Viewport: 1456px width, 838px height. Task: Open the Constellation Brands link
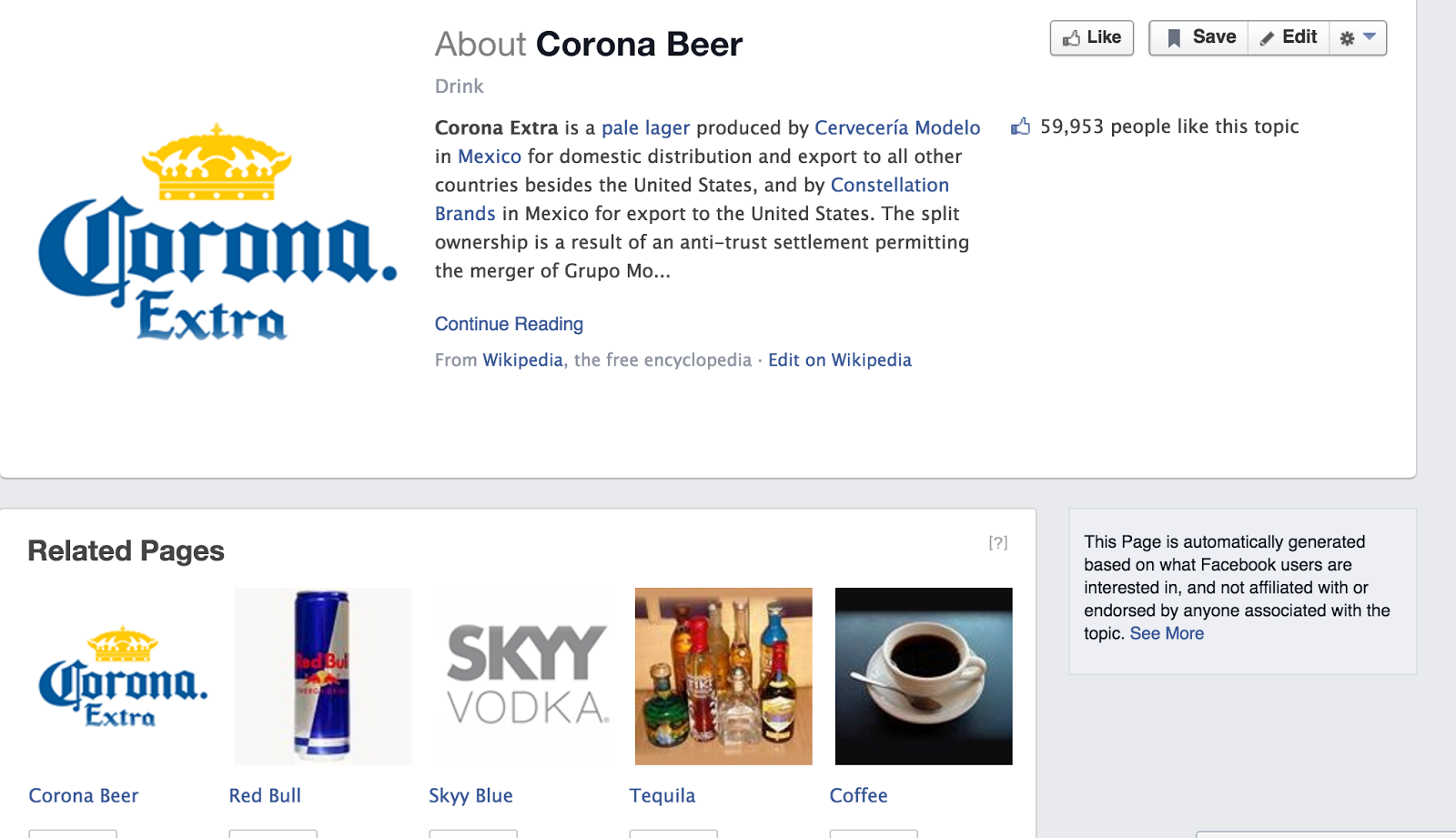[x=889, y=185]
